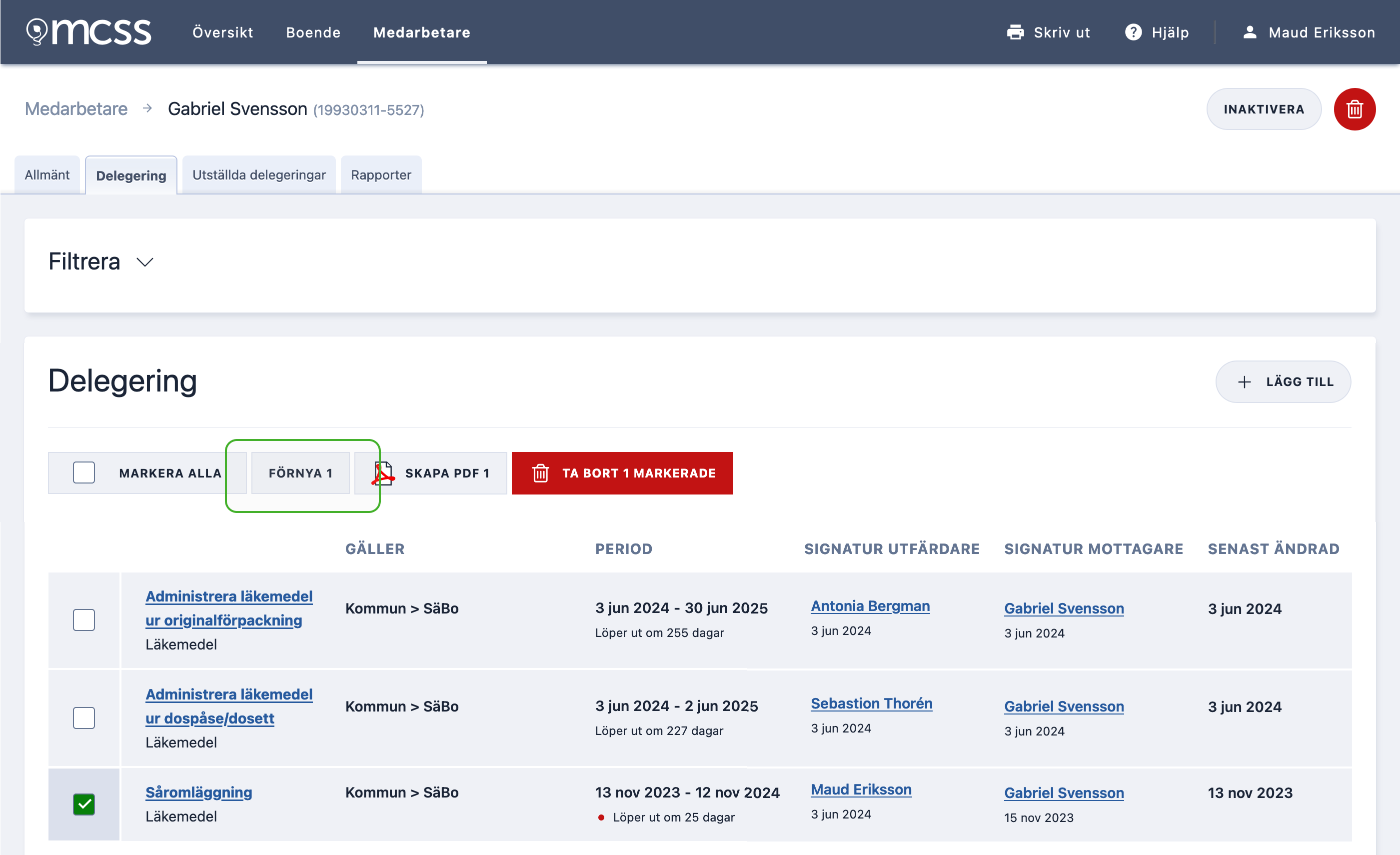The height and width of the screenshot is (855, 1400).
Task: Open the Översikt menu
Action: pyautogui.click(x=223, y=32)
